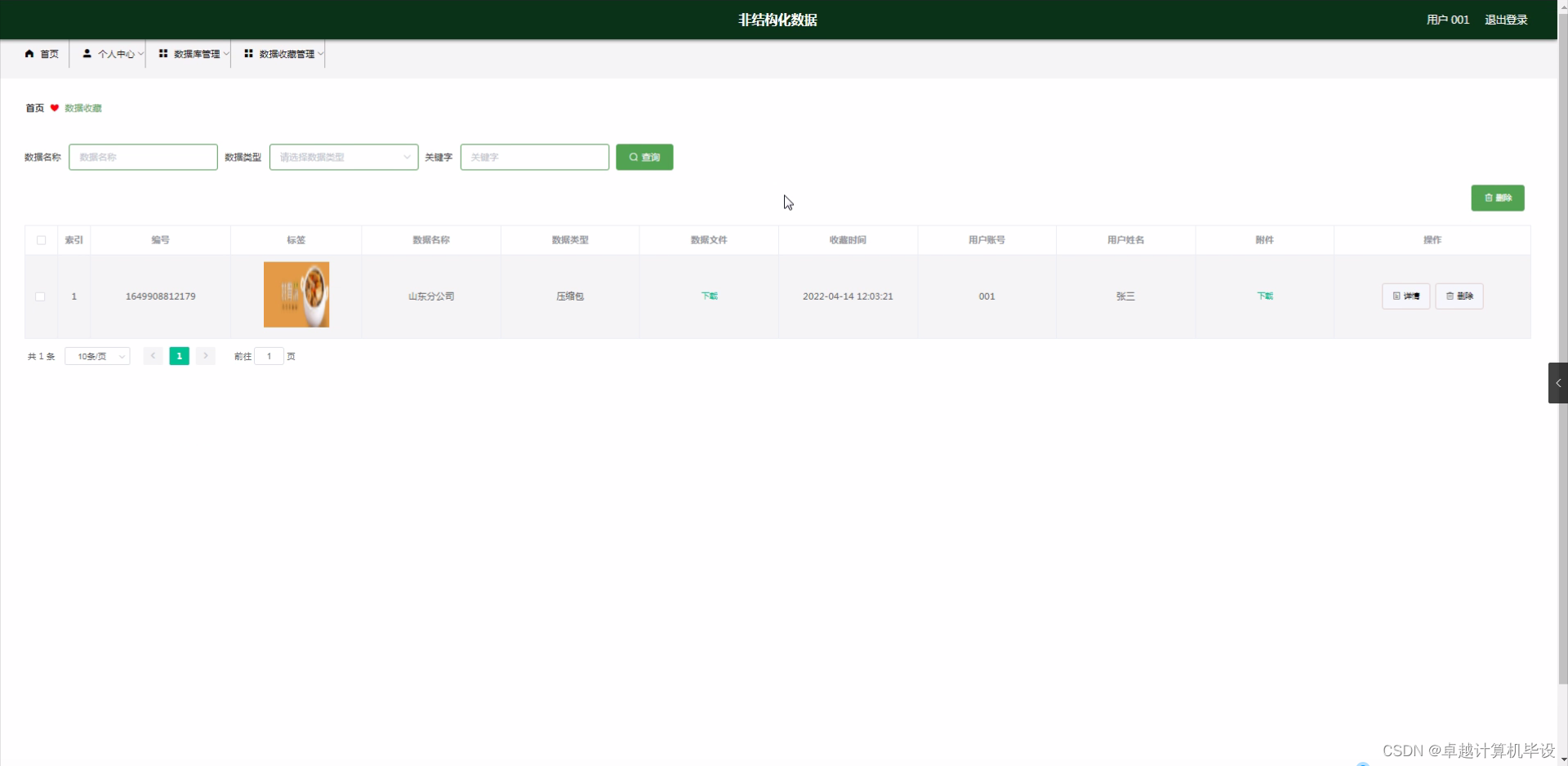Viewport: 1568px width, 766px height.
Task: Click the document icon on the 详情 button
Action: [1396, 296]
